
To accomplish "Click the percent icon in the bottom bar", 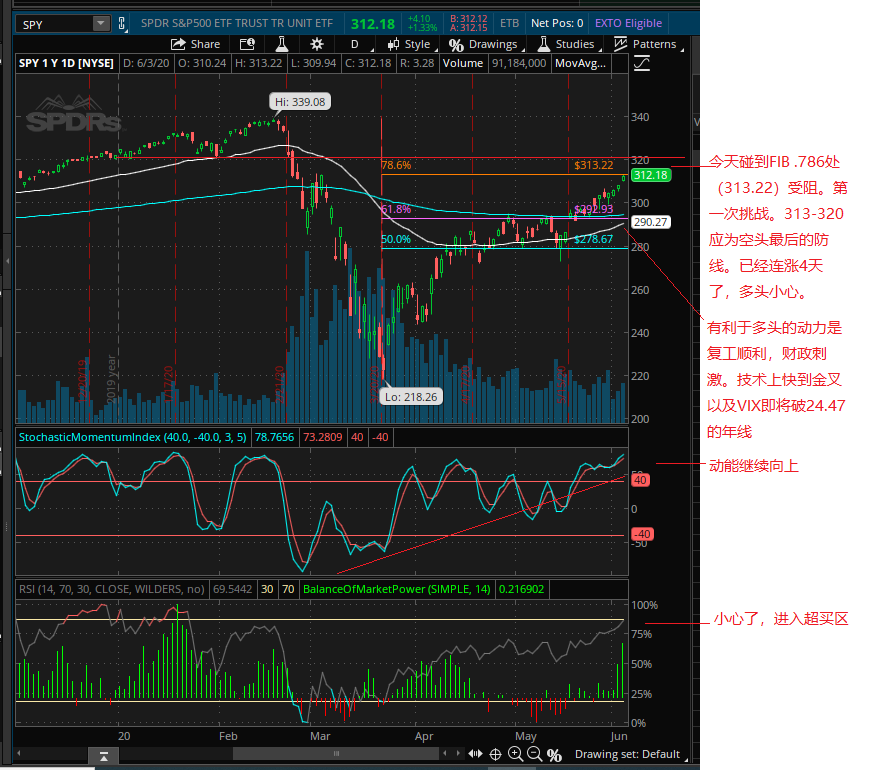I will coord(554,754).
